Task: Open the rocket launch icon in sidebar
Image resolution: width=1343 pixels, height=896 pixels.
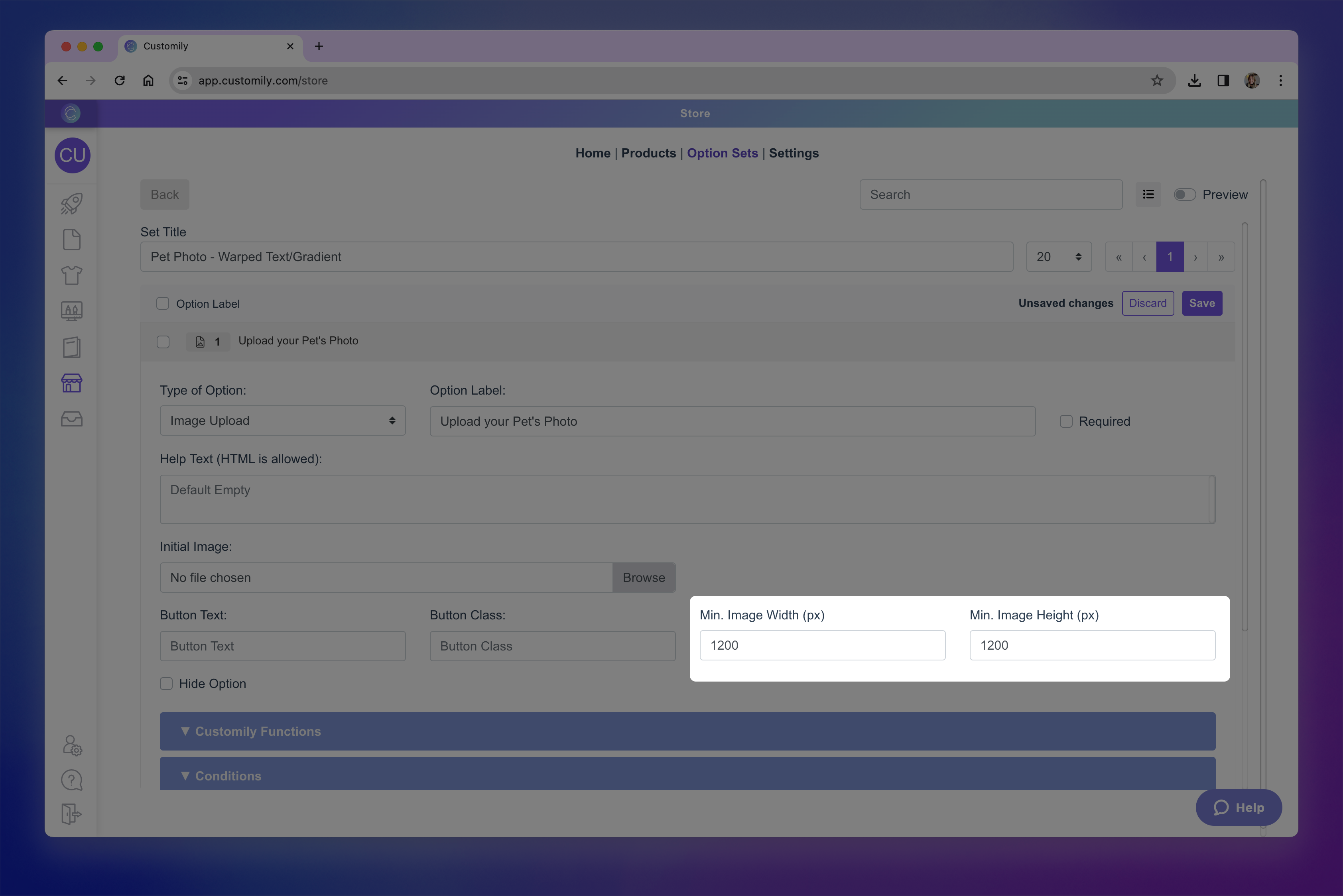Action: pos(71,204)
